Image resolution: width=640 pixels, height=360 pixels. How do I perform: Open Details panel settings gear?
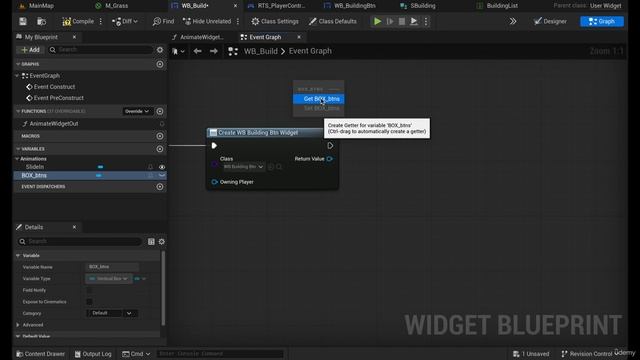(x=162, y=242)
